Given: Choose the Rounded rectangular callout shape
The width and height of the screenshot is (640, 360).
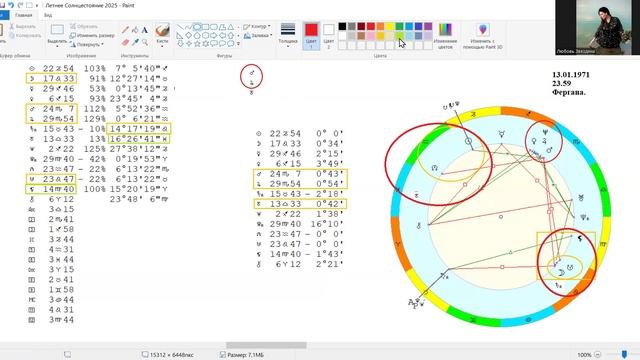Looking at the screenshot, I should click(x=214, y=44).
